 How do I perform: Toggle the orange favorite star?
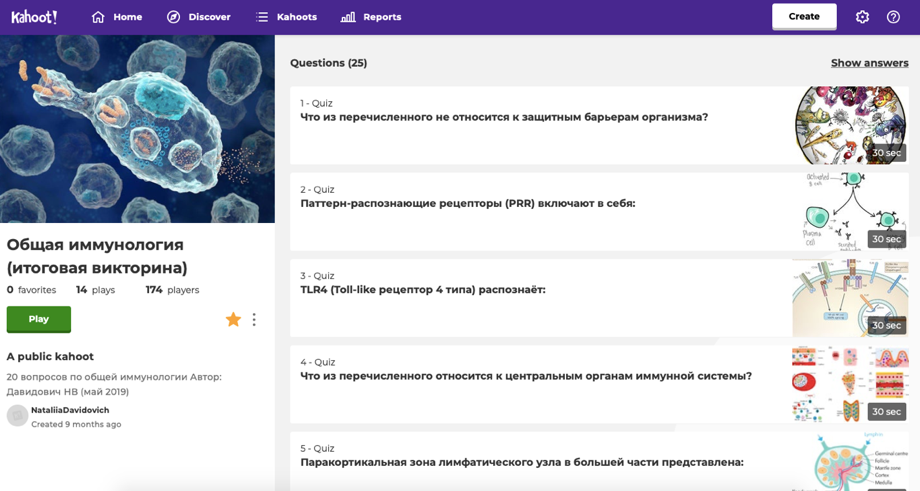233,319
